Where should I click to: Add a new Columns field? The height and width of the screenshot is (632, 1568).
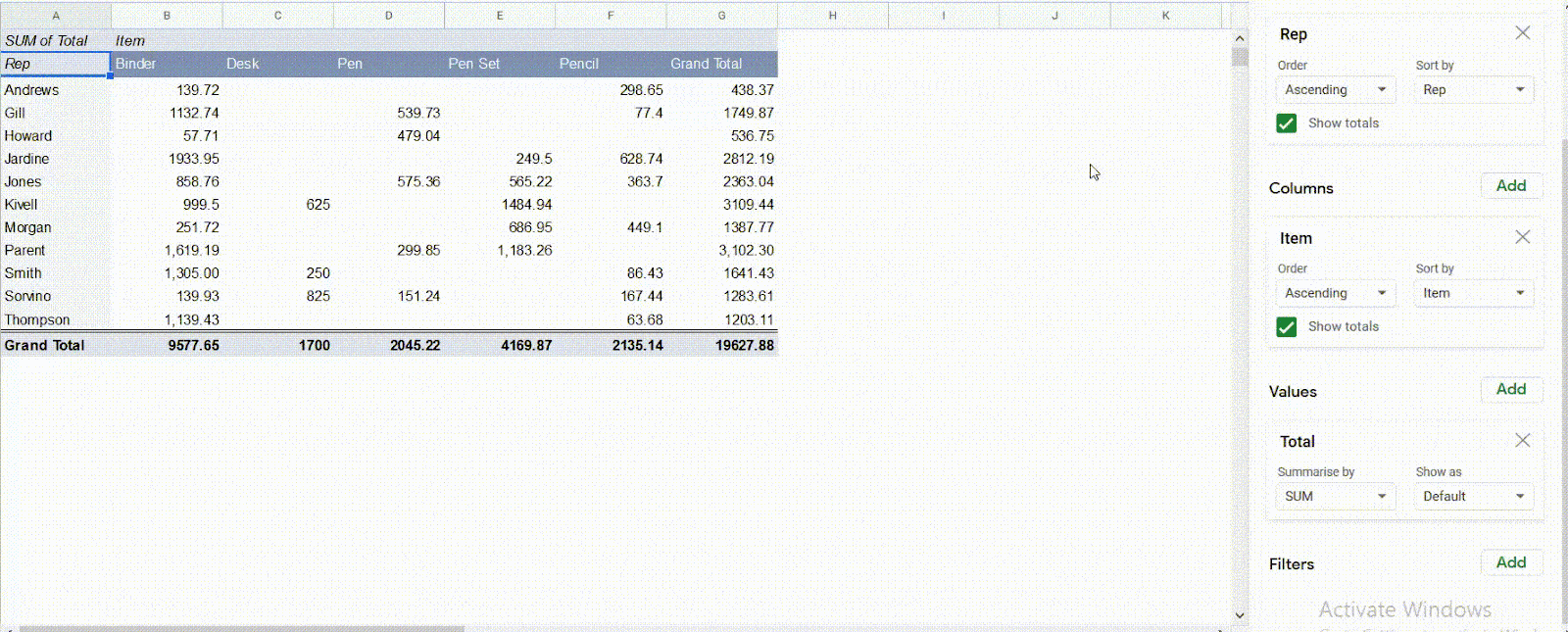[x=1511, y=186]
